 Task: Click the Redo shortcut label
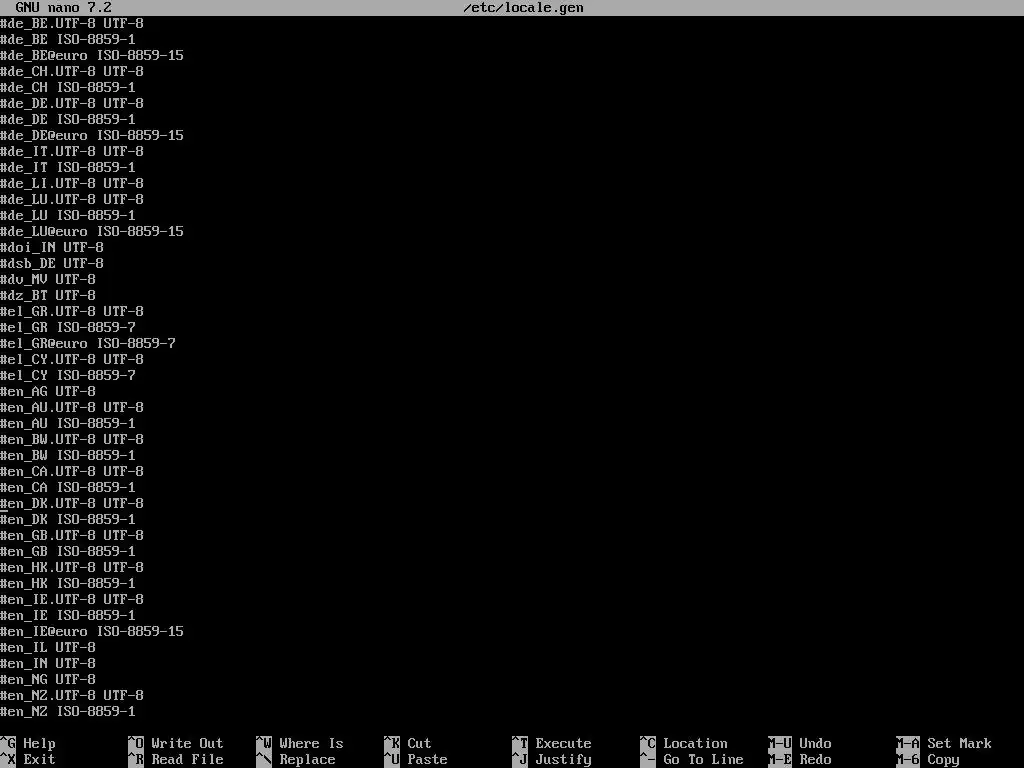click(815, 760)
